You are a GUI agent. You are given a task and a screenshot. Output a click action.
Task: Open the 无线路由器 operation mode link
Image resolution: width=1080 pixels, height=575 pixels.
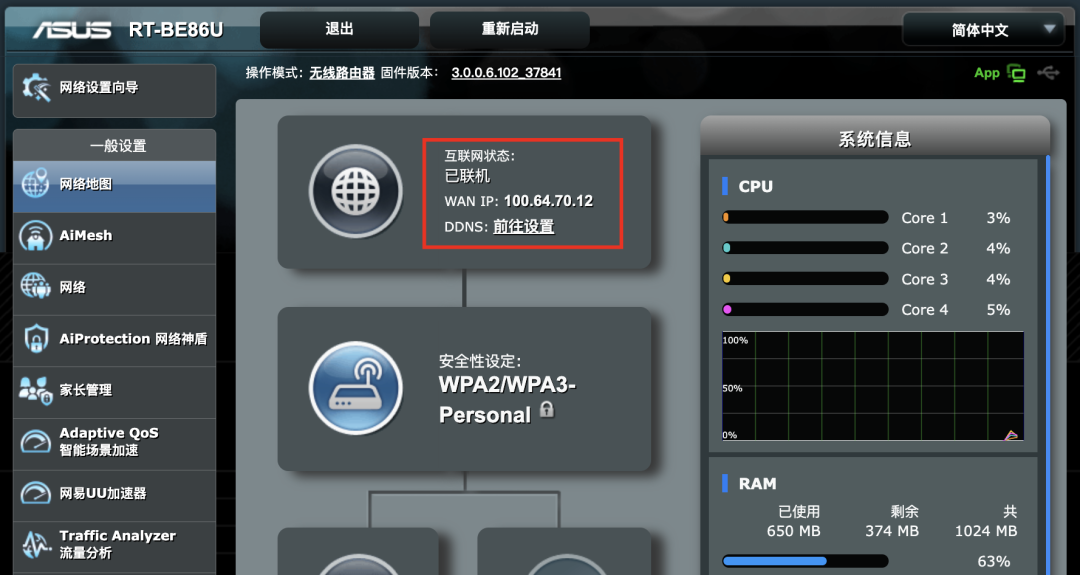[x=342, y=72]
